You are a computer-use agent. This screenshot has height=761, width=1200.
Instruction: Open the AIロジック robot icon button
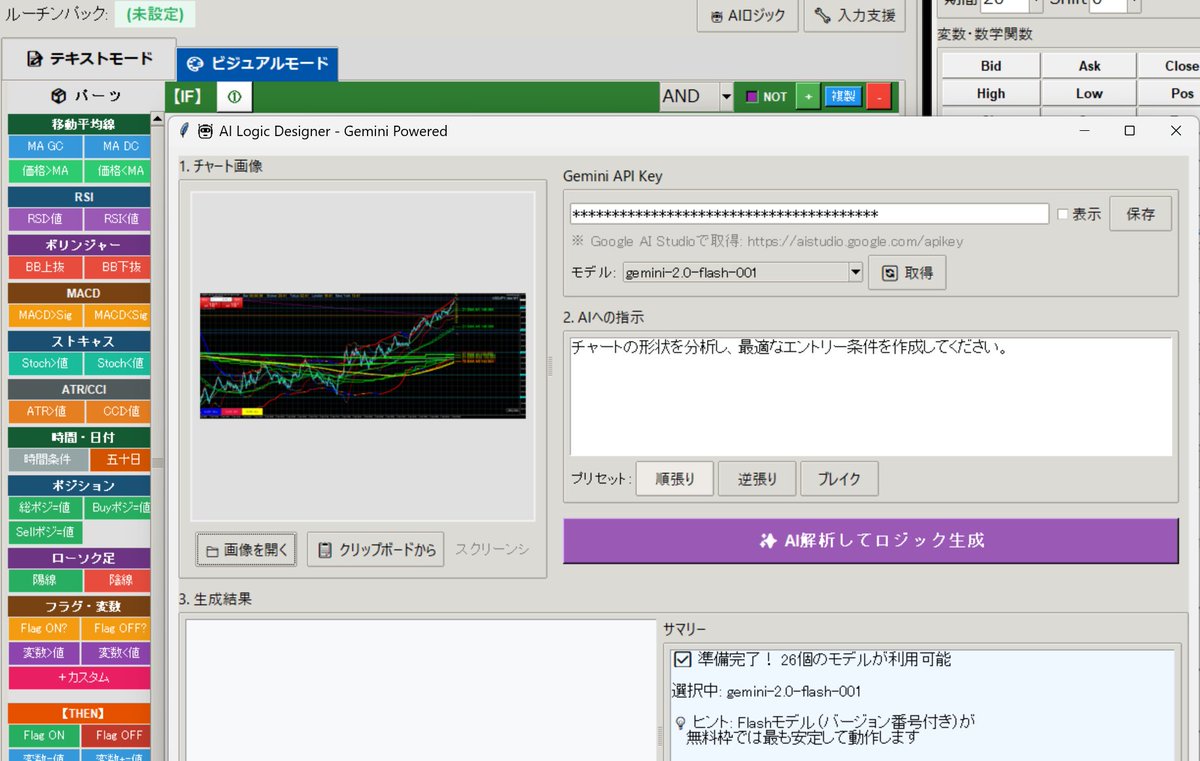(748, 16)
